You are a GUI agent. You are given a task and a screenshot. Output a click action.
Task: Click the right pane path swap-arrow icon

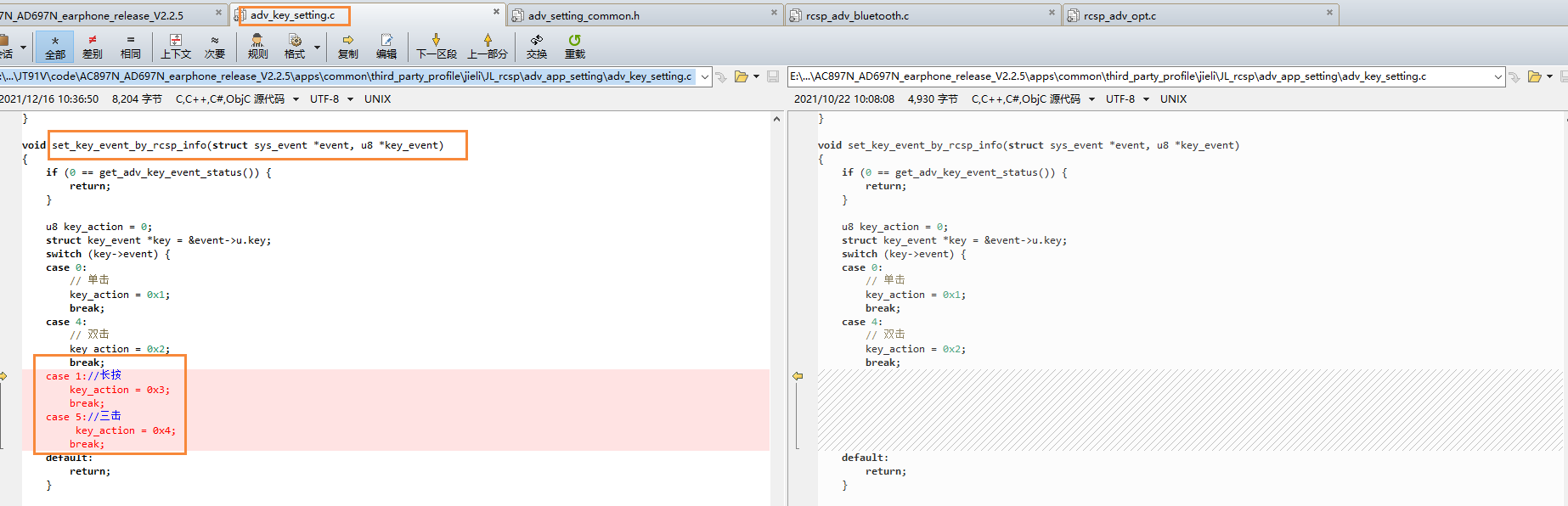point(1514,77)
